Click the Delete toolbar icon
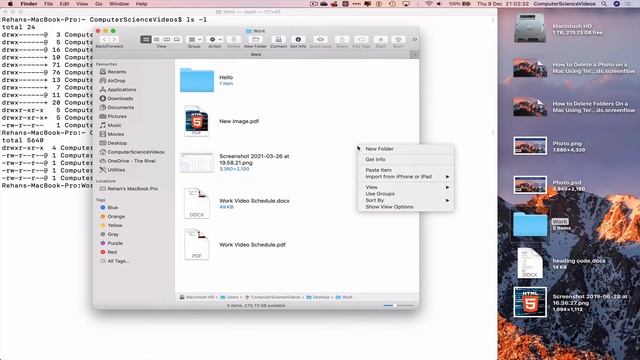This screenshot has height=360, width=640. point(234,40)
